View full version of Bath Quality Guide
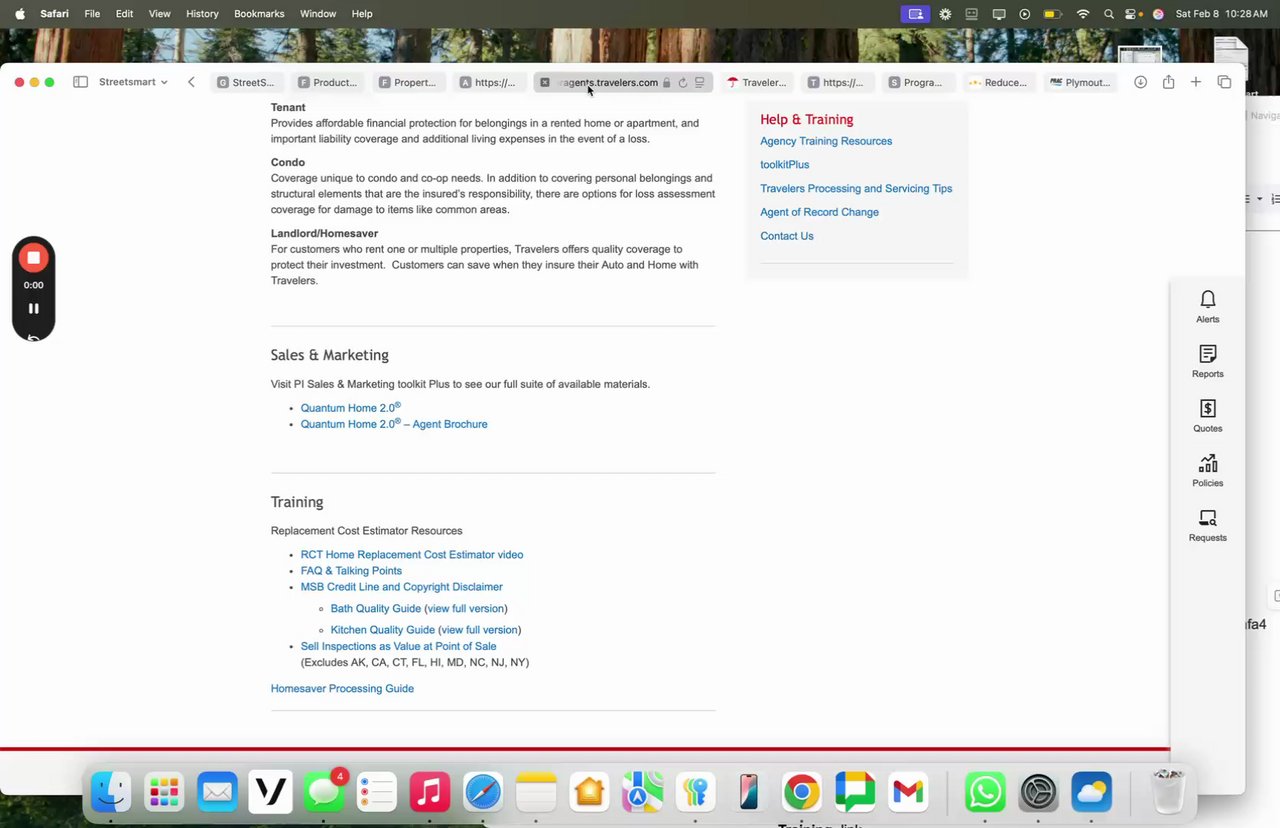The image size is (1280, 828). [466, 609]
